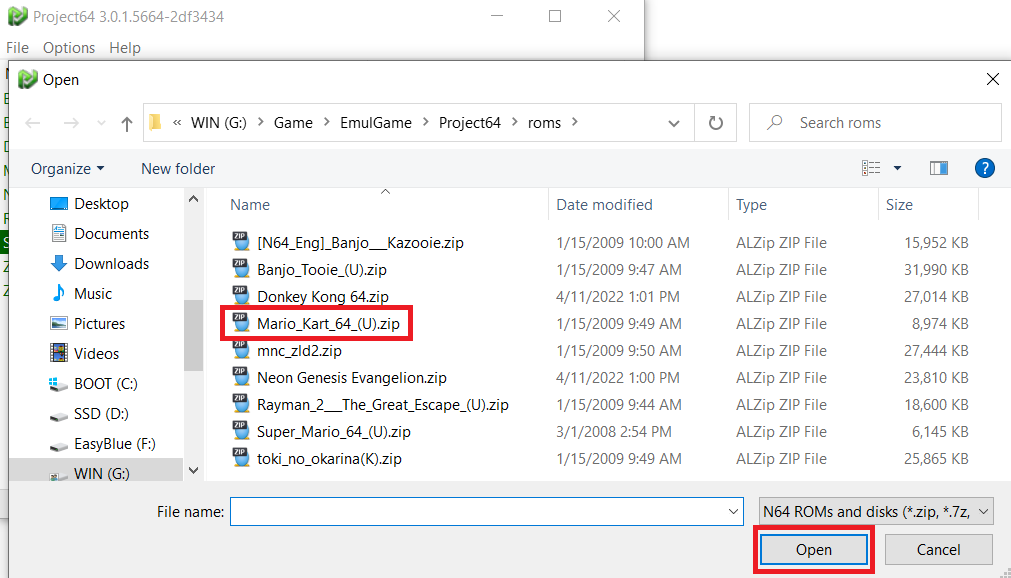The image size is (1011, 578).
Task: Select mnc_zld2.zip zip icon
Action: [x=241, y=350]
